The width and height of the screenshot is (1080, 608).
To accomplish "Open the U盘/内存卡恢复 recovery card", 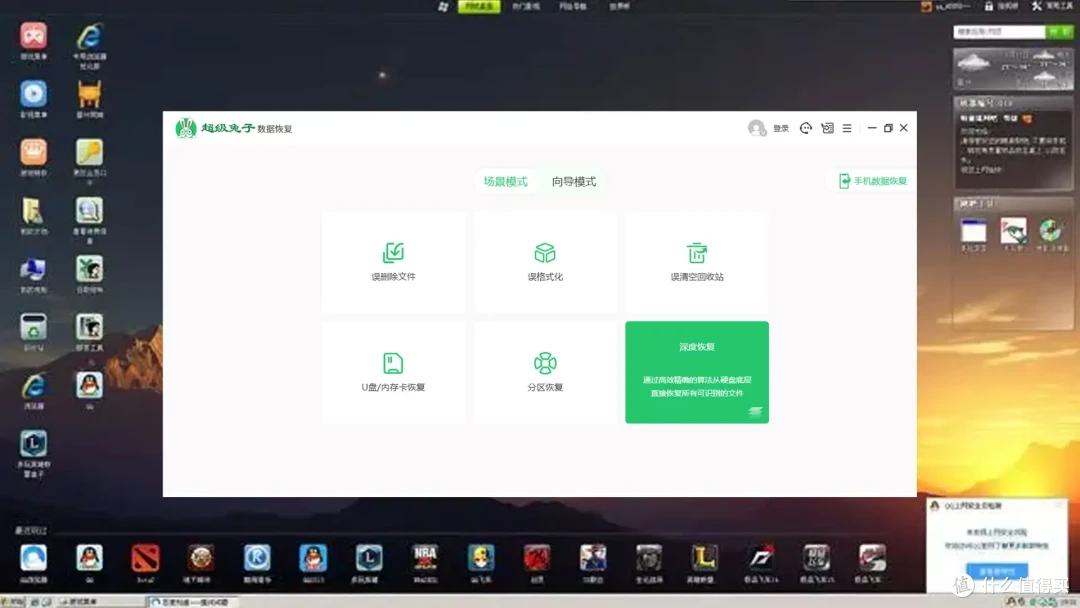I will [x=393, y=372].
